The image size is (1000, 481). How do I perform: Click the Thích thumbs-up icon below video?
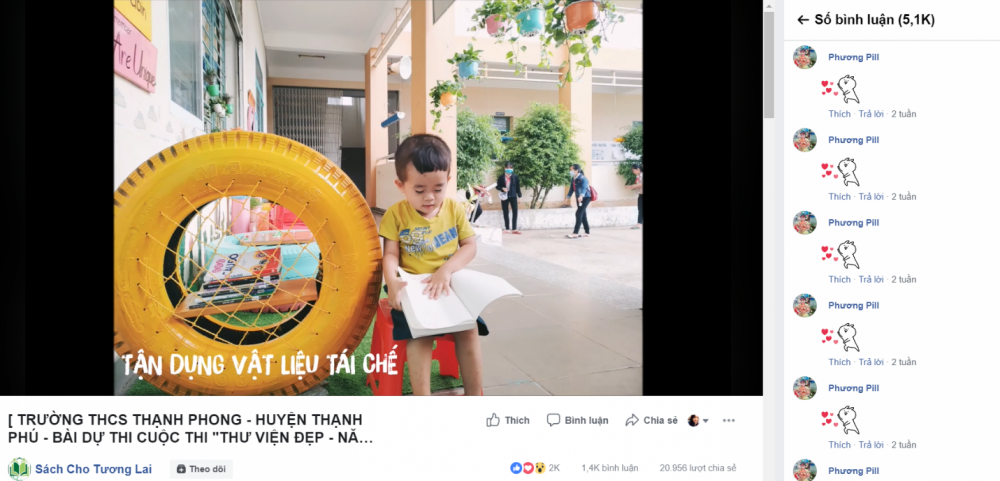(493, 420)
